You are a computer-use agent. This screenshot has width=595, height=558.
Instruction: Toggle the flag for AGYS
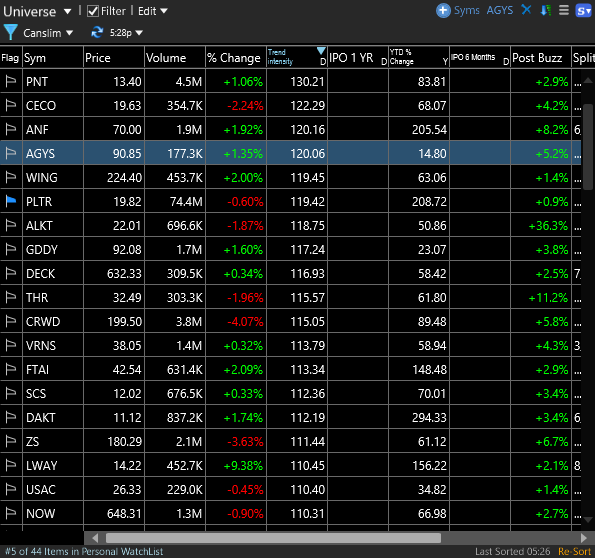click(11, 153)
